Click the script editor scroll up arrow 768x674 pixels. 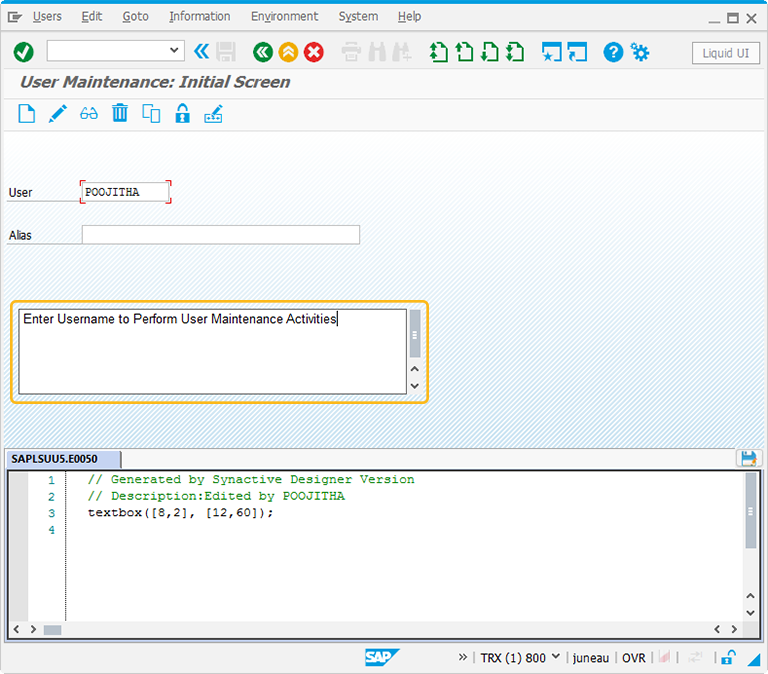pos(750,596)
